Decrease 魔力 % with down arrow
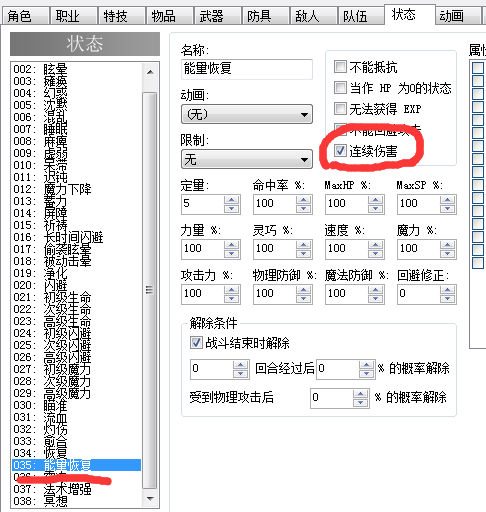The image size is (486, 512). click(447, 254)
